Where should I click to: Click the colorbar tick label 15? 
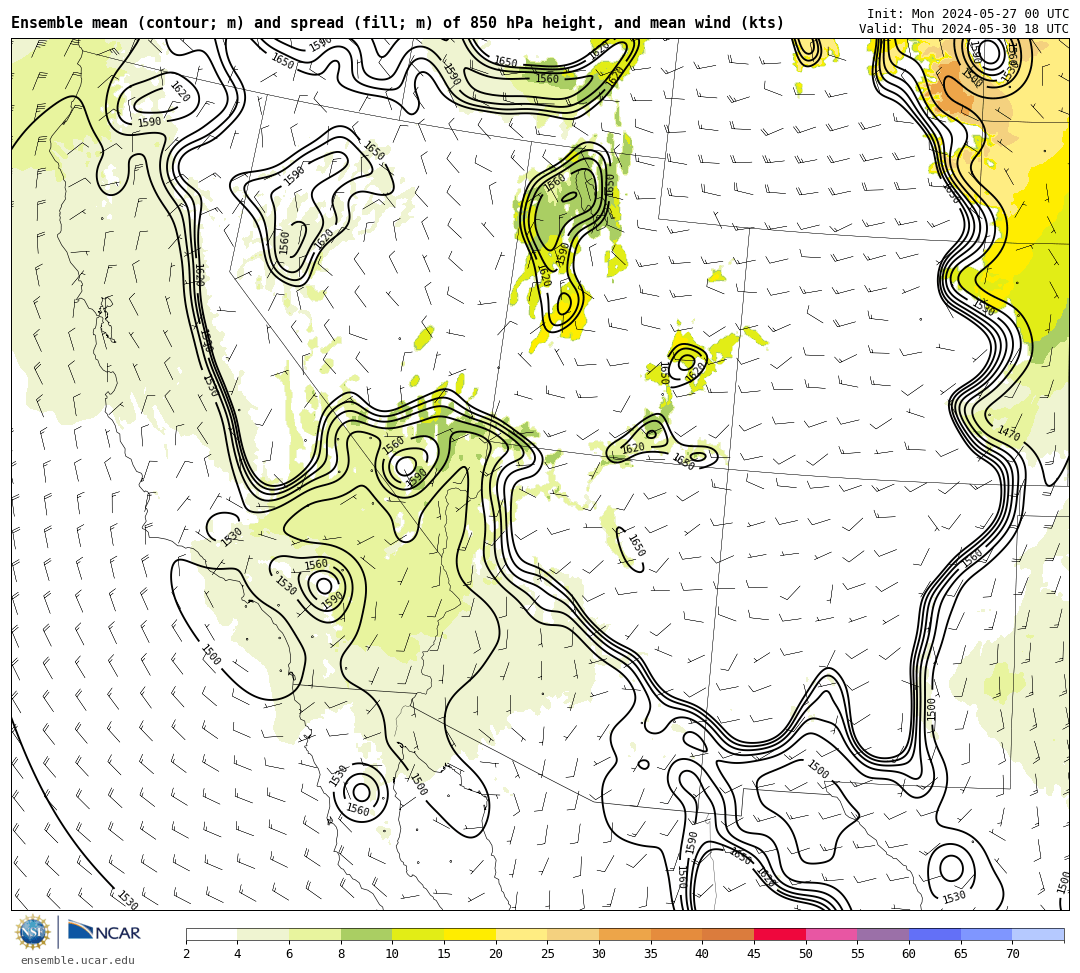pos(444,954)
